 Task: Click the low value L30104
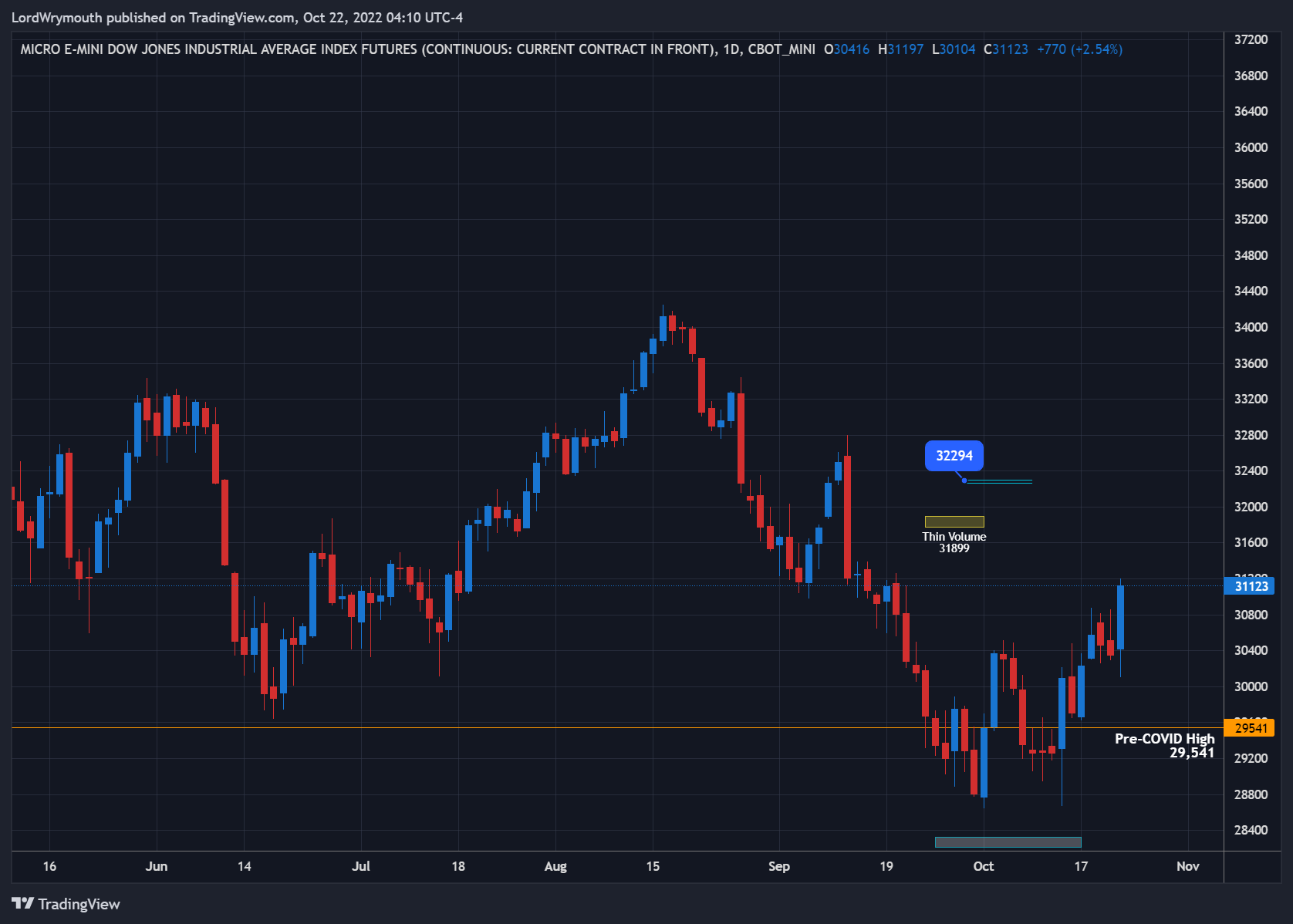pos(954,49)
